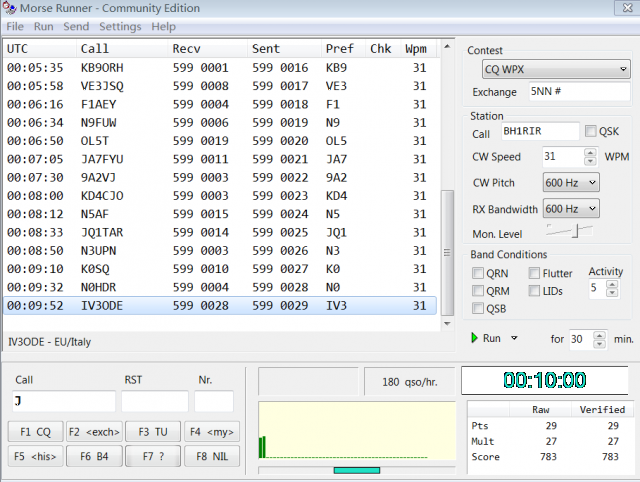Click log scrollbar up arrow

coord(447,47)
